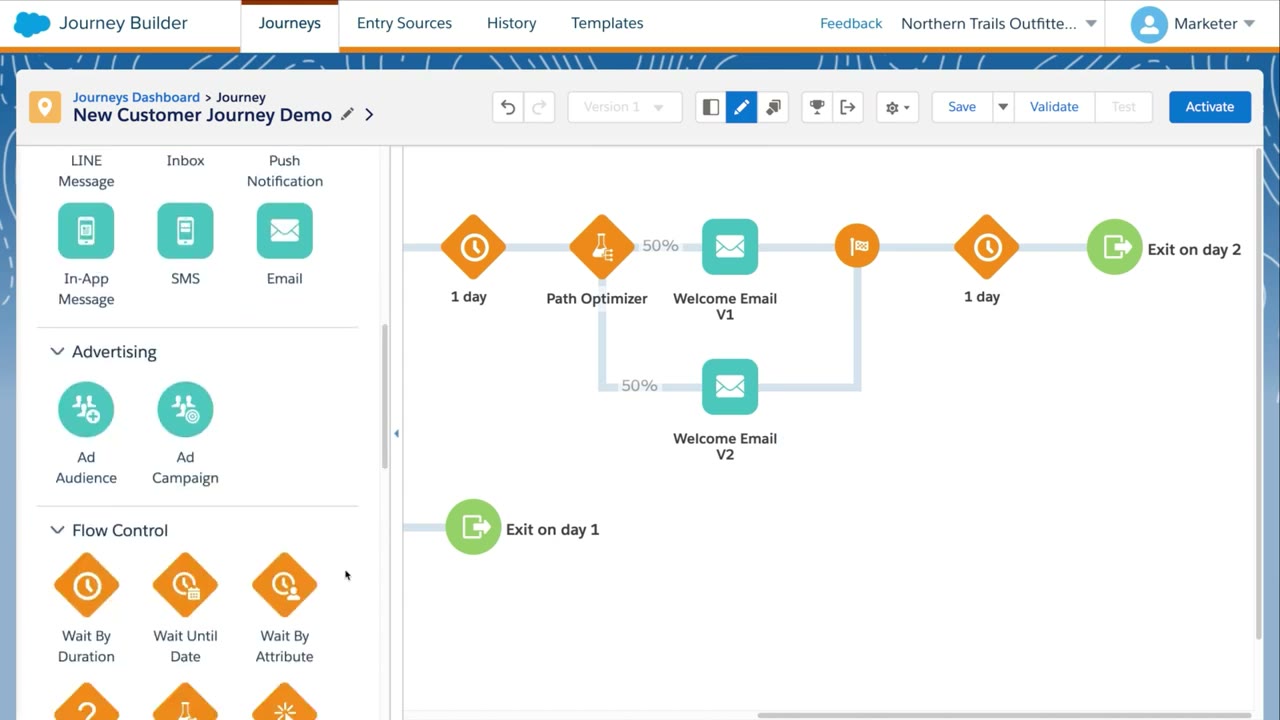This screenshot has height=720, width=1280.
Task: Collapse the Flow Control section
Action: point(57,530)
